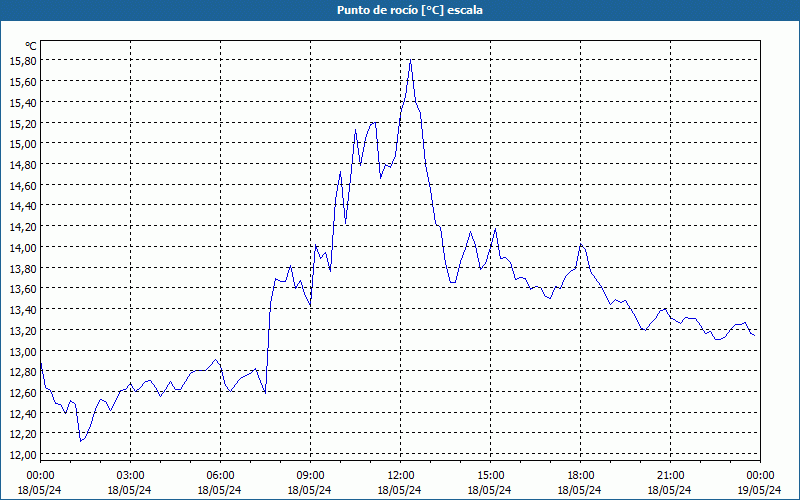Select the 13,60 y-axis value
The width and height of the screenshot is (800, 500).
(23, 289)
